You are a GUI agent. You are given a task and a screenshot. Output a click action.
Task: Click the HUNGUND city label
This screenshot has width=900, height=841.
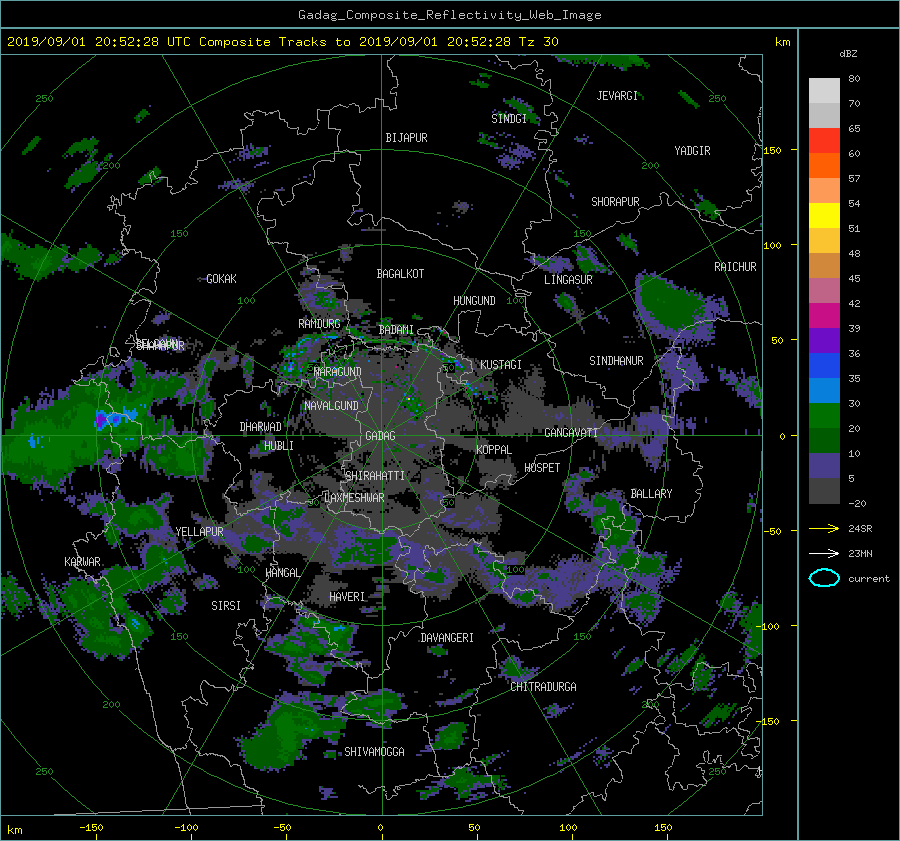(x=474, y=301)
